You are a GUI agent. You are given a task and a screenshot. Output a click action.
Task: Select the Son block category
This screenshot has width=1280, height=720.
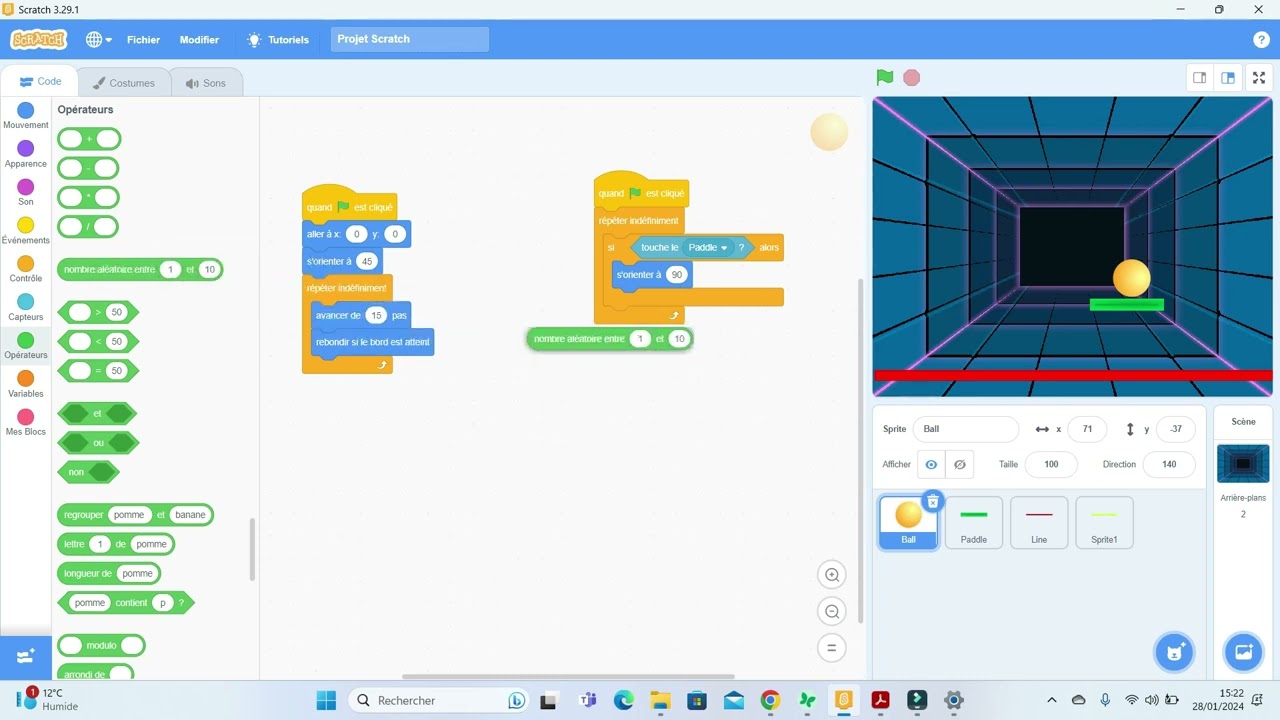click(x=26, y=192)
